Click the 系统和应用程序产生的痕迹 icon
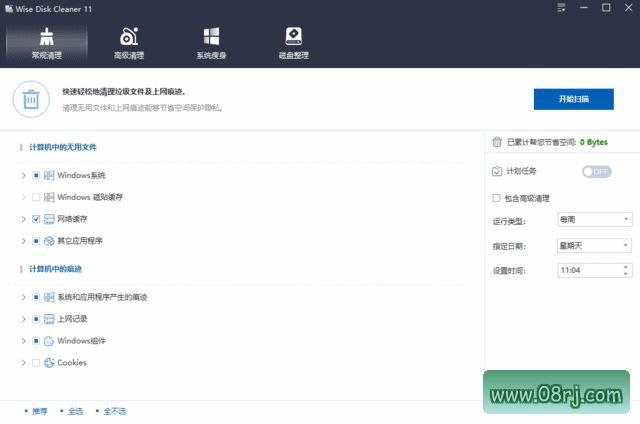Screen dimensions: 640x424 point(49,297)
